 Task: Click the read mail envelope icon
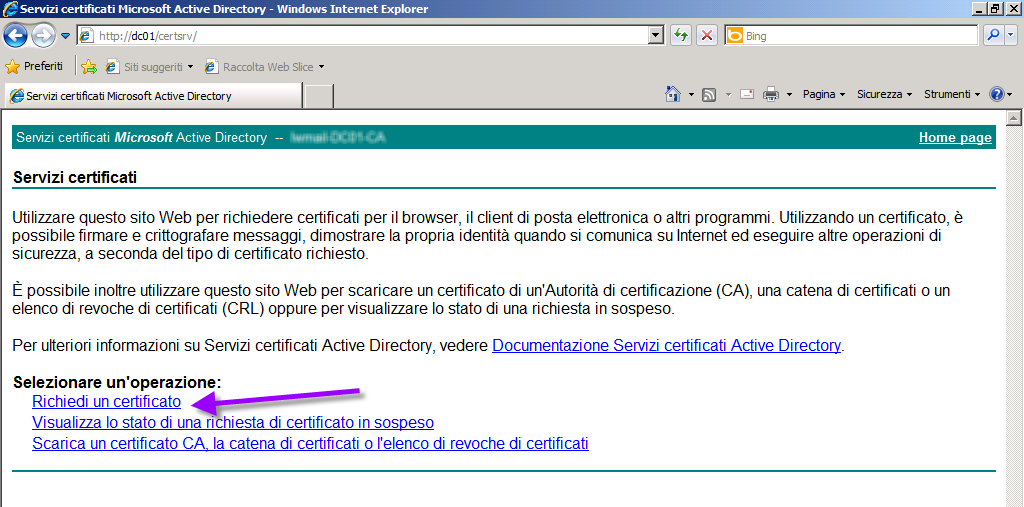pyautogui.click(x=747, y=95)
